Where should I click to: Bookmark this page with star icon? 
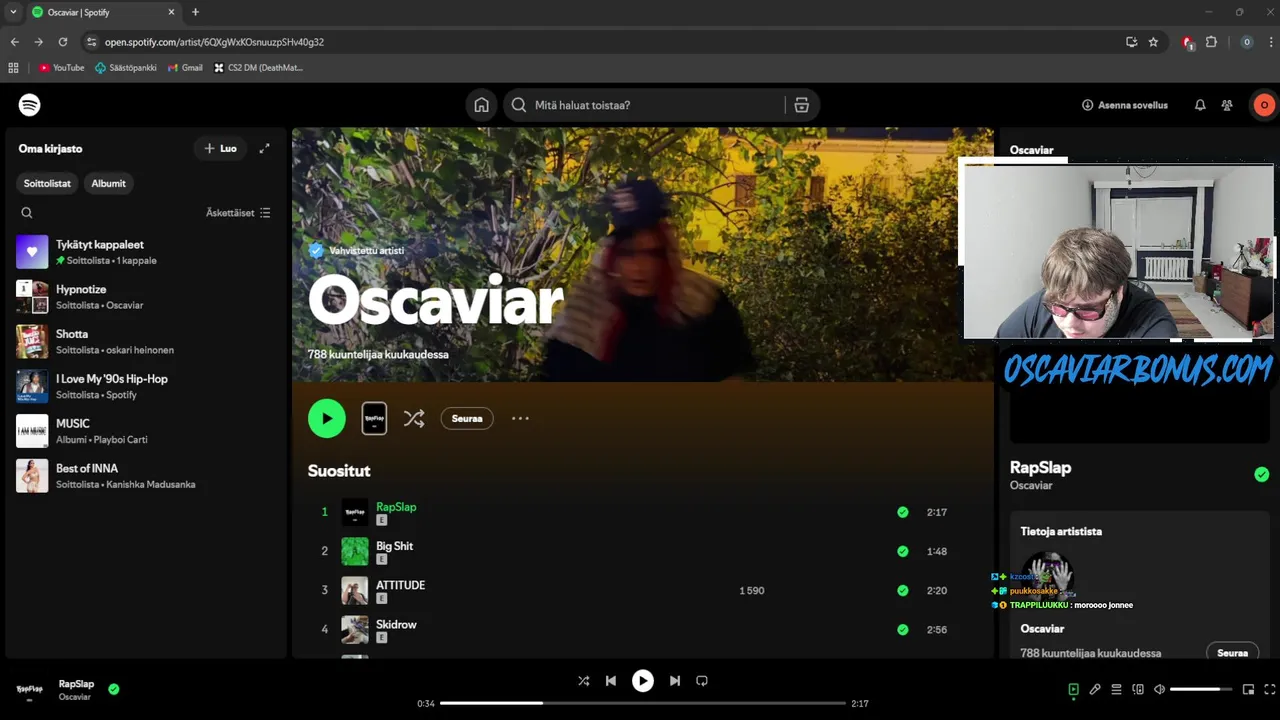[1153, 42]
